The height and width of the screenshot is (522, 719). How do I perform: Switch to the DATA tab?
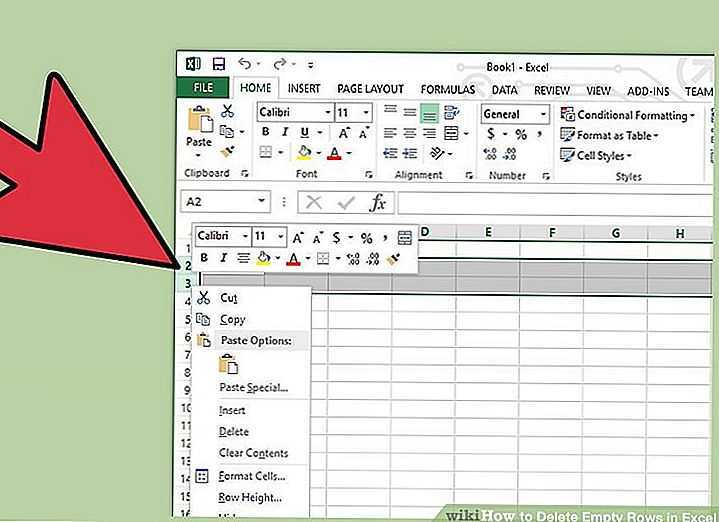(x=504, y=90)
